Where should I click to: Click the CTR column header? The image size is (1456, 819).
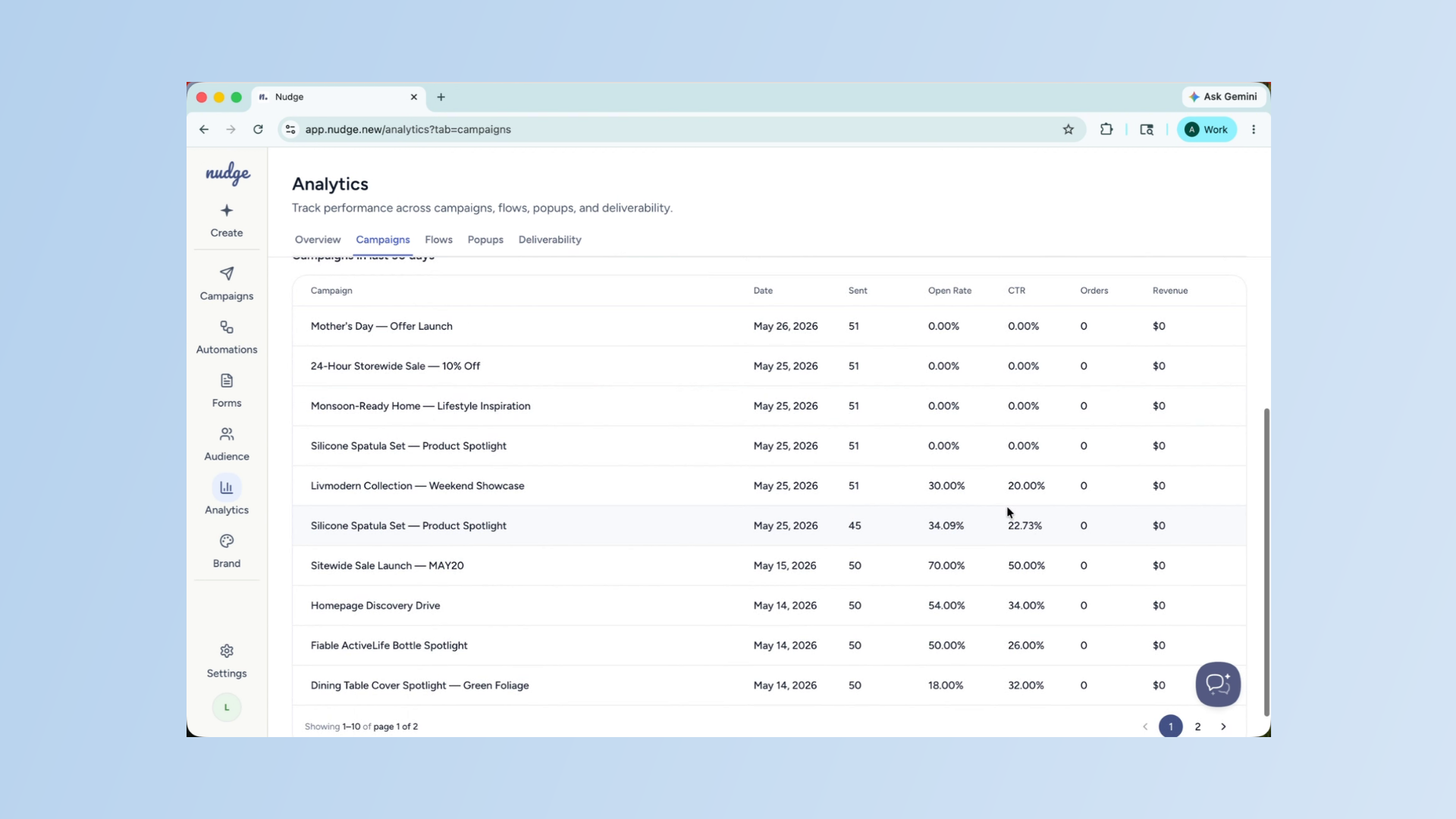click(1016, 290)
